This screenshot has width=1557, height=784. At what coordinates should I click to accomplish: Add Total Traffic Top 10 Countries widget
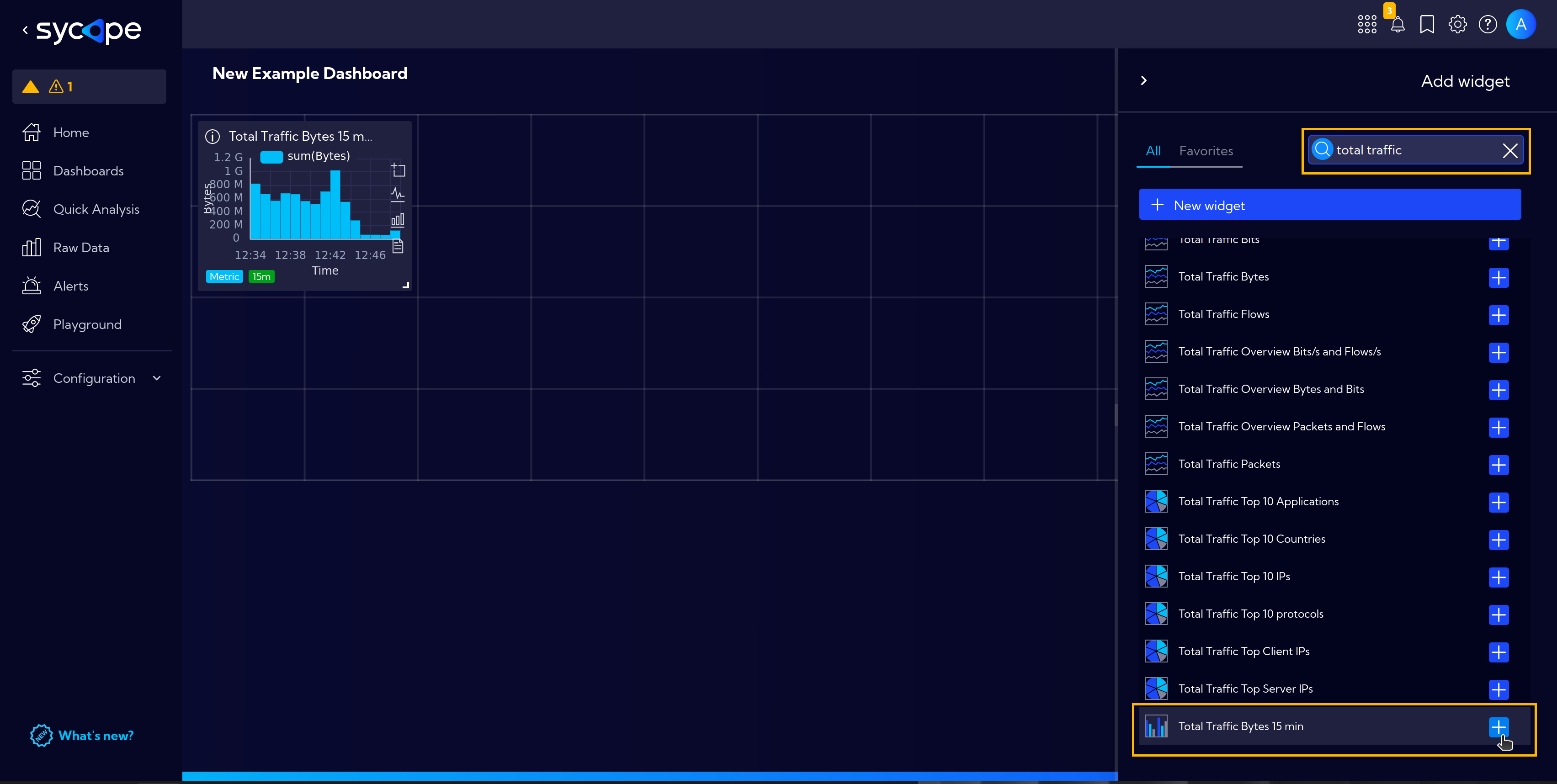[1499, 540]
